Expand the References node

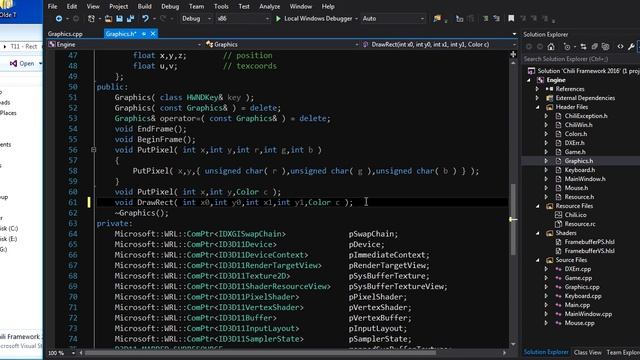[x=538, y=89]
